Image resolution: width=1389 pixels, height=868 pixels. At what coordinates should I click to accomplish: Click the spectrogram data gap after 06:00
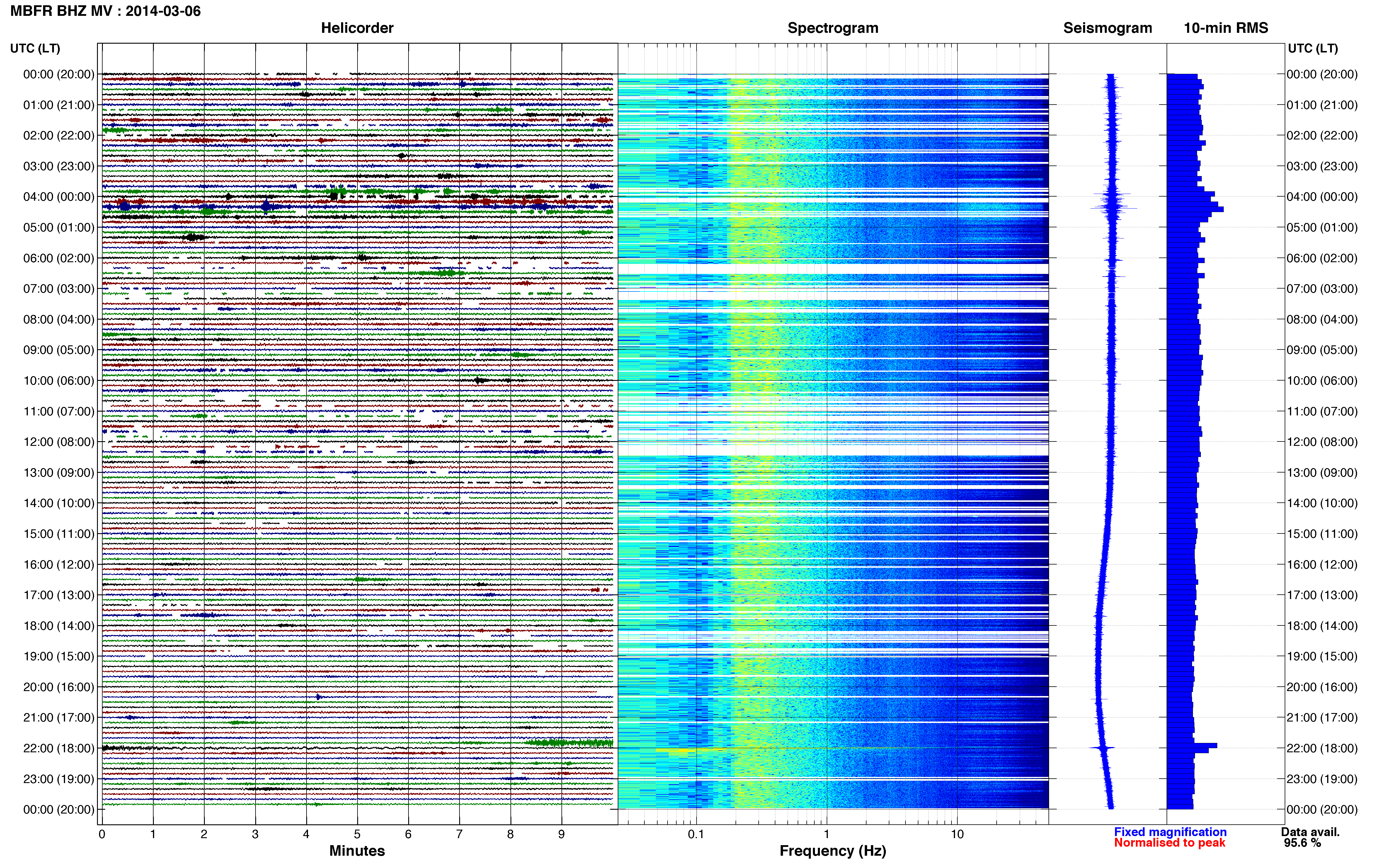point(833,269)
